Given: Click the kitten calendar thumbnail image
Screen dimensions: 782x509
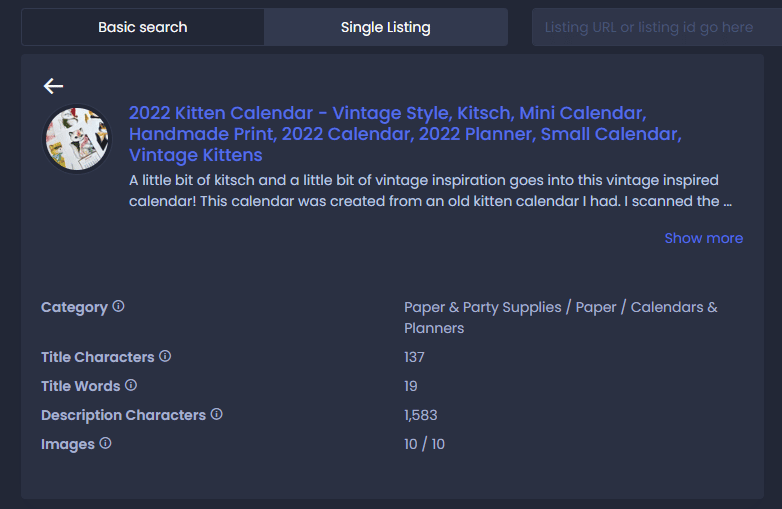Looking at the screenshot, I should coord(77,139).
